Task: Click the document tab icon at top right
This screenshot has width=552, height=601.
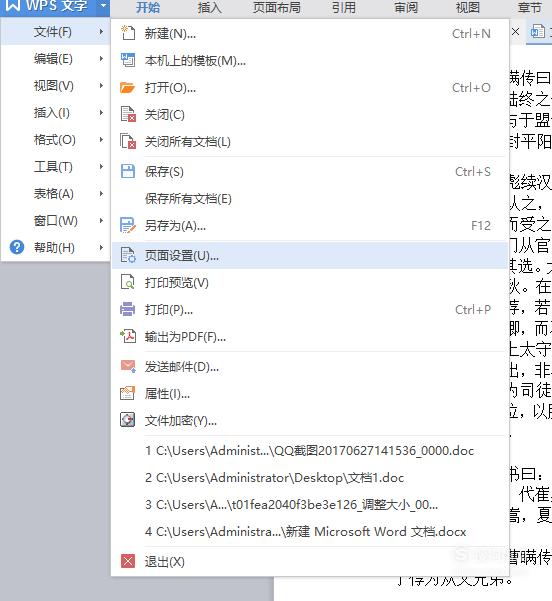Action: tap(537, 31)
